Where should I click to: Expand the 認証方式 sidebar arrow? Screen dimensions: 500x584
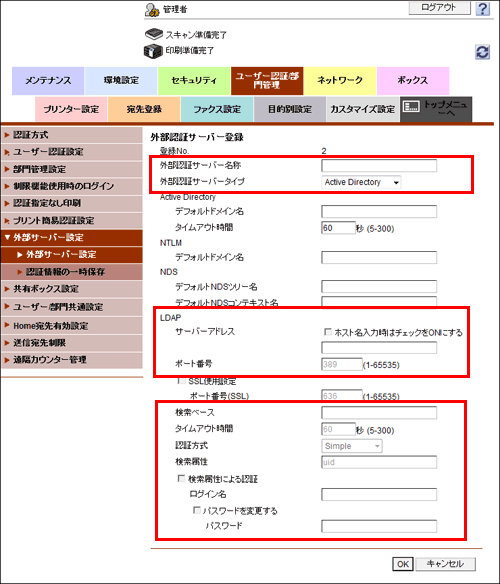[x=7, y=135]
